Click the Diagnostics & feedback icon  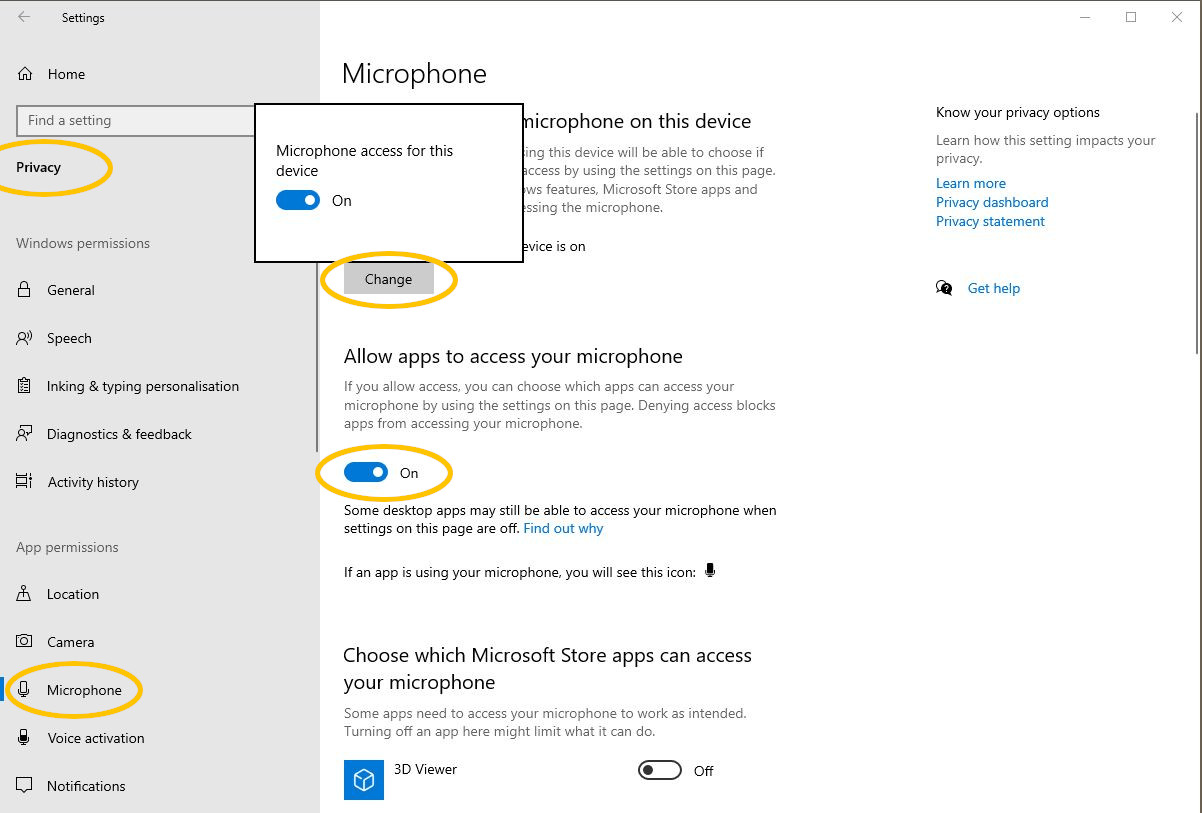click(25, 434)
